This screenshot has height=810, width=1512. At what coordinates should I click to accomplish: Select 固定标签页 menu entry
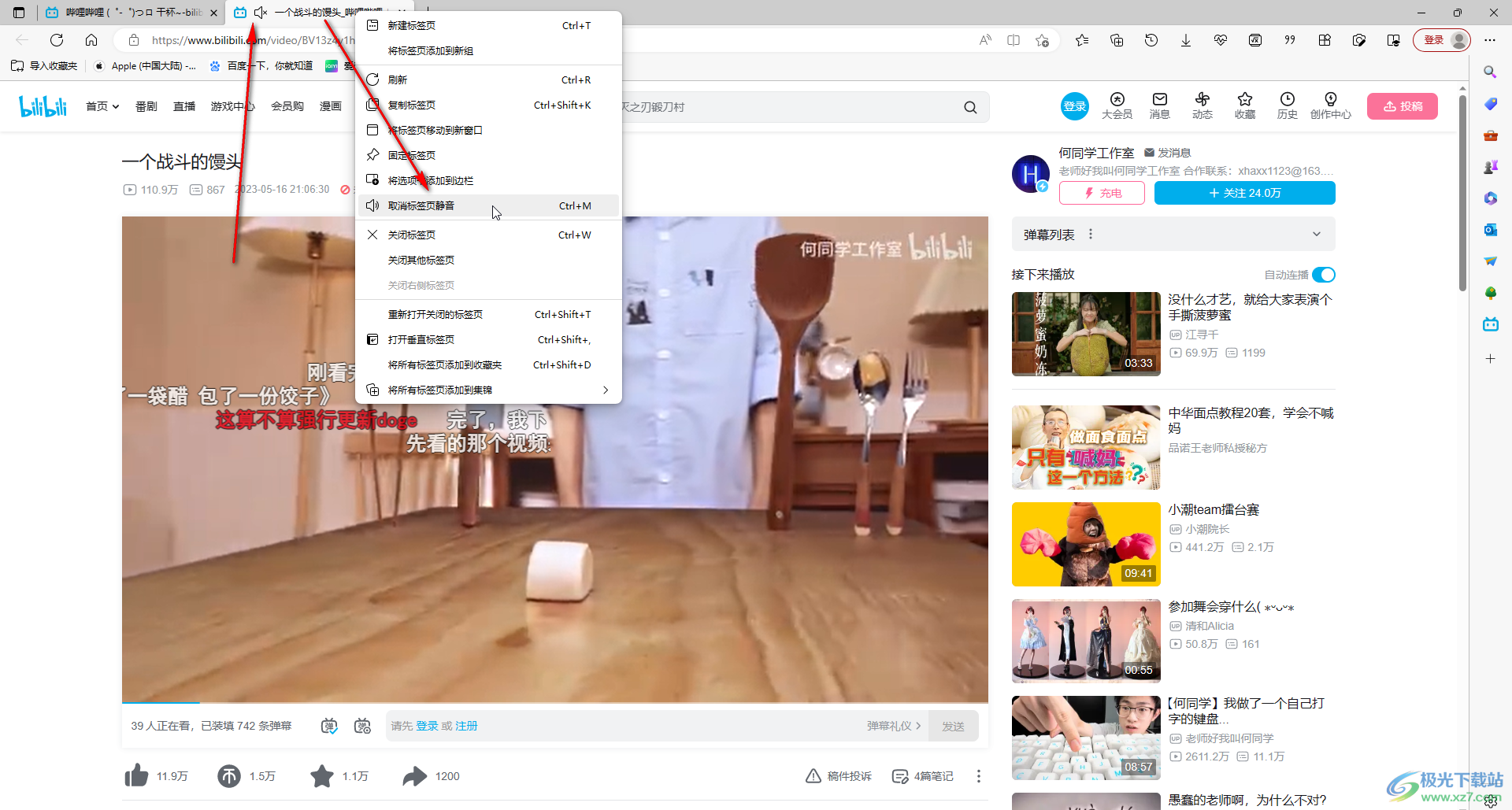489,155
